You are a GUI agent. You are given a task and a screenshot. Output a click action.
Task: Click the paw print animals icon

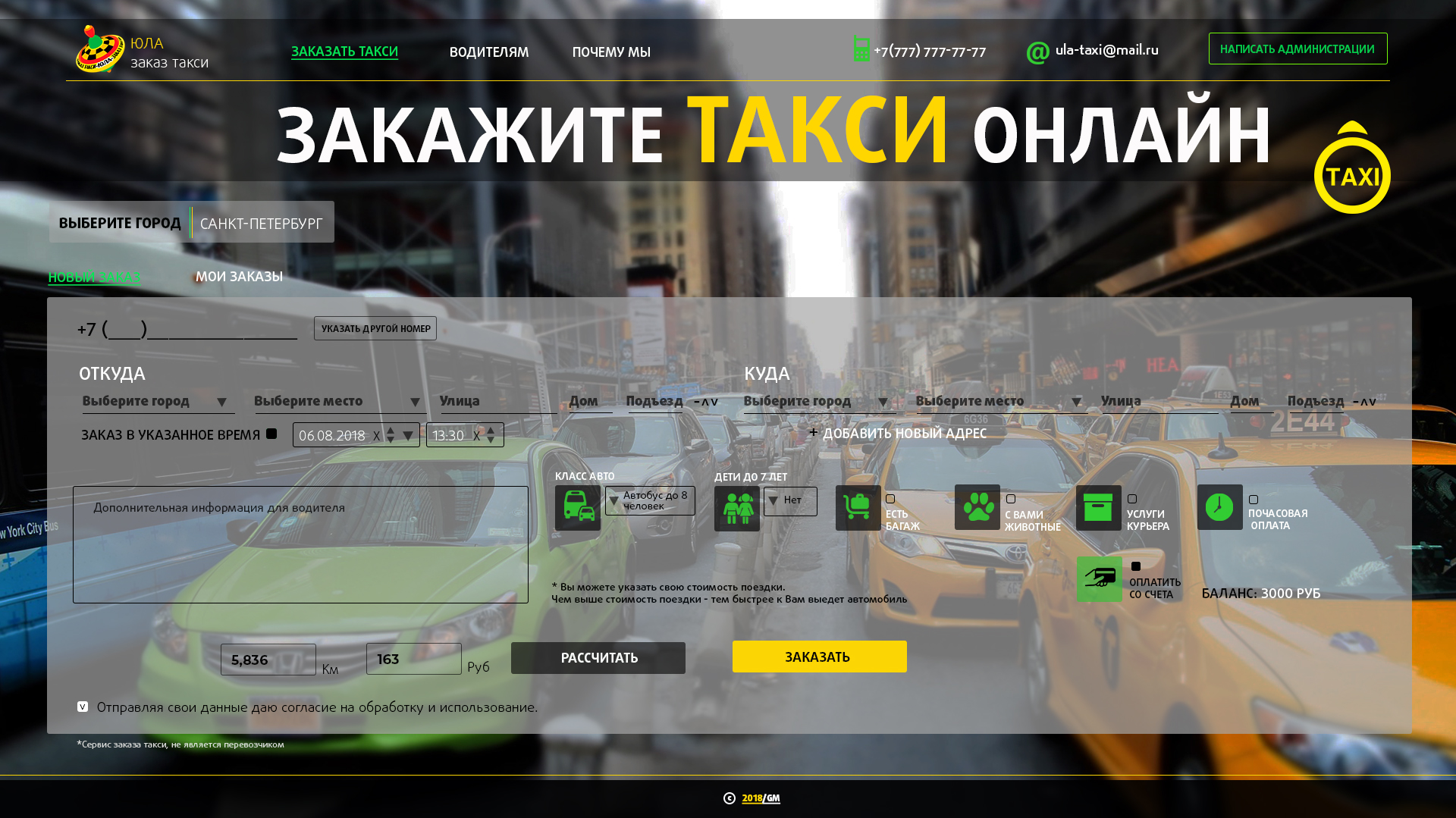(x=977, y=507)
